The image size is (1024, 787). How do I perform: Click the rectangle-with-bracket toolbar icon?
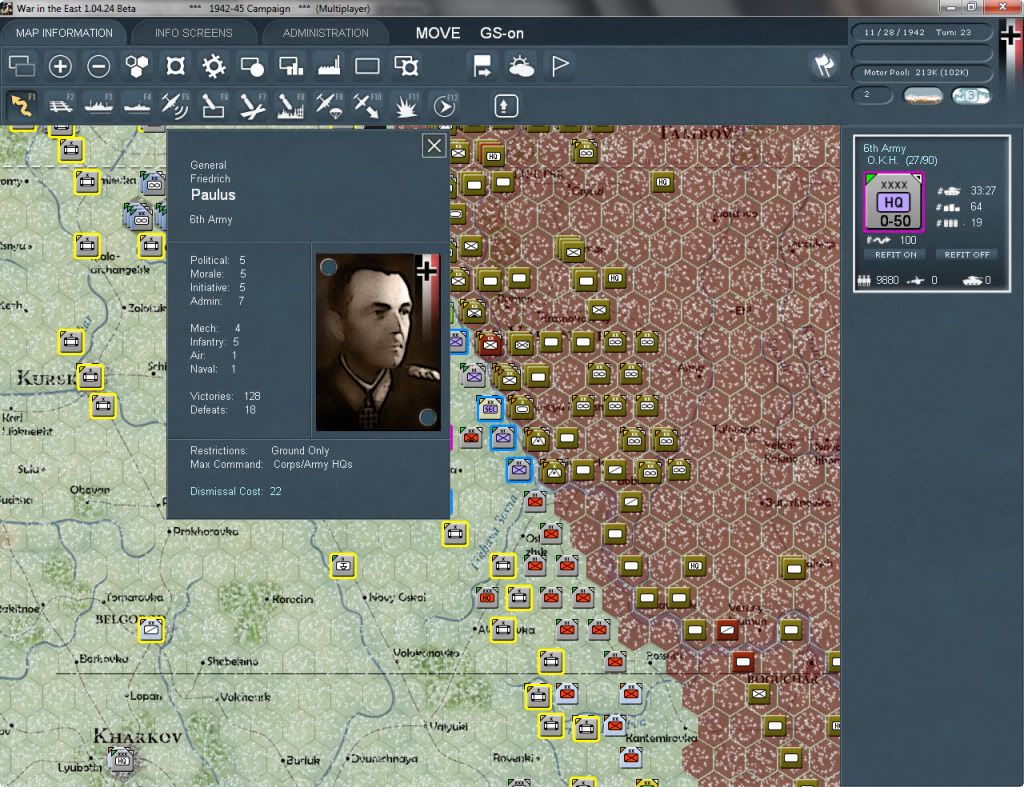[406, 66]
